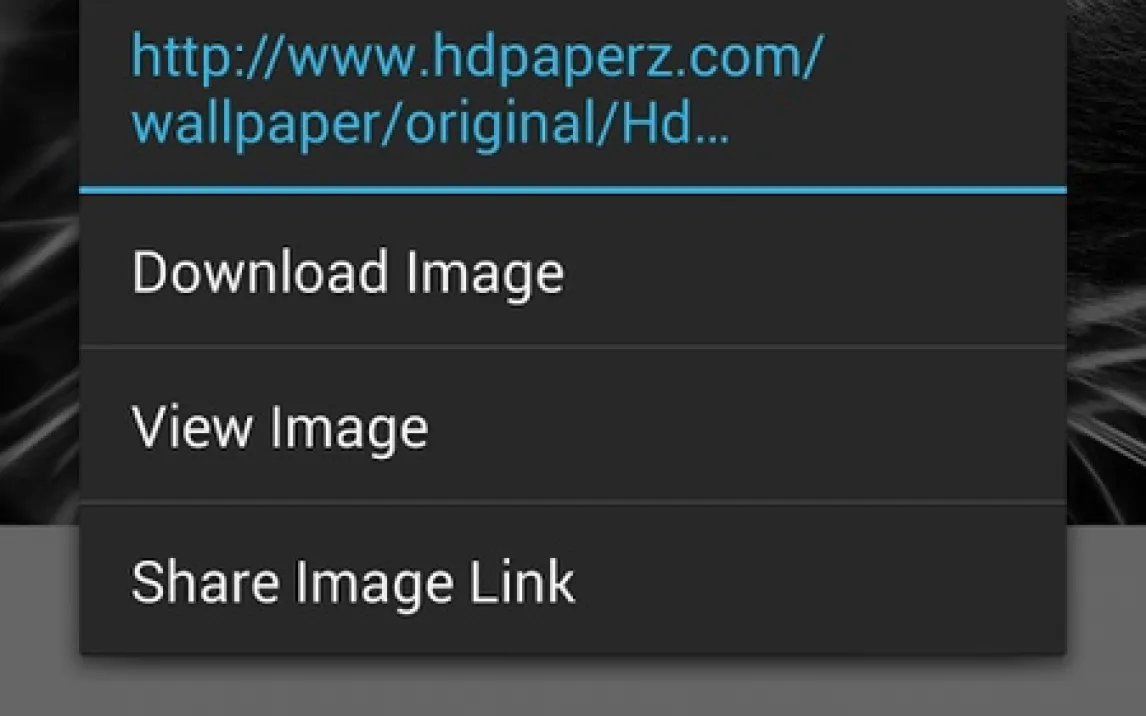The image size is (1146, 716).
Task: Click the word 'Image' in Download Image
Action: [x=485, y=273]
